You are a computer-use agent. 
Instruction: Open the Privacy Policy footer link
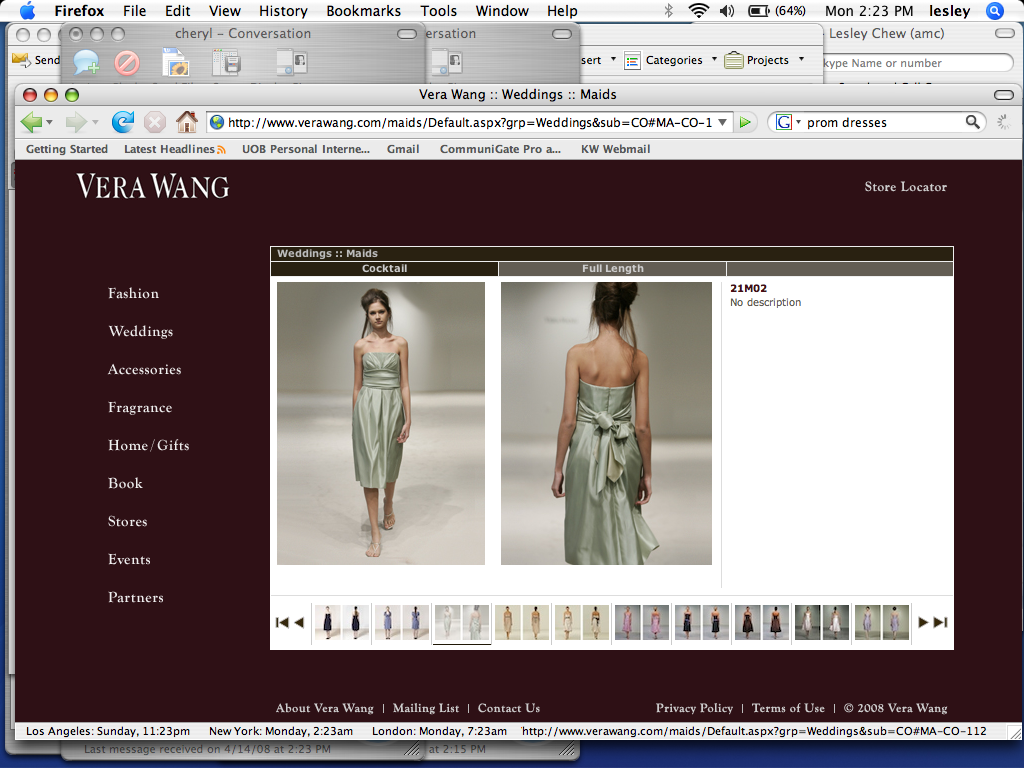click(x=694, y=708)
